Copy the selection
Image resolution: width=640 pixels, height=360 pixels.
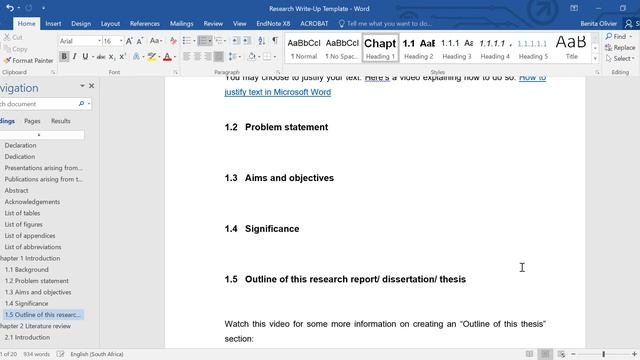coord(16,49)
